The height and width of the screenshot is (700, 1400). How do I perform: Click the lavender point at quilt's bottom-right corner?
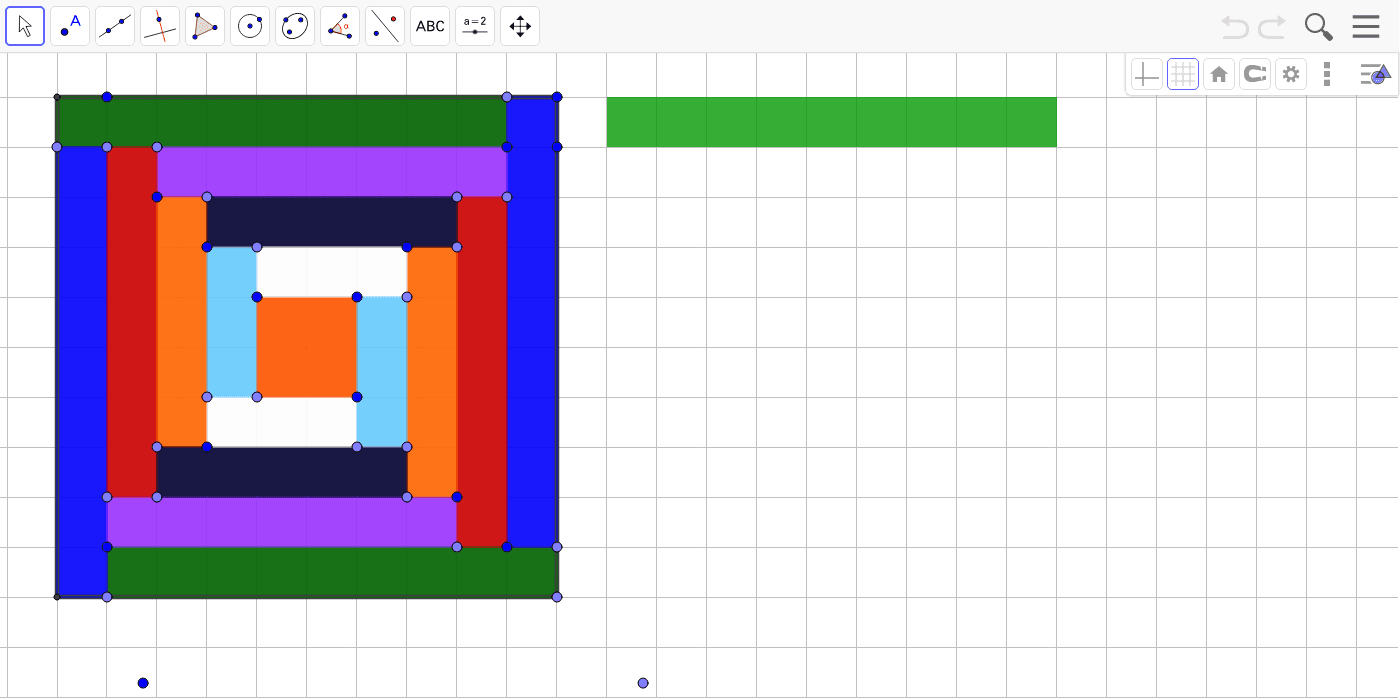pos(557,597)
